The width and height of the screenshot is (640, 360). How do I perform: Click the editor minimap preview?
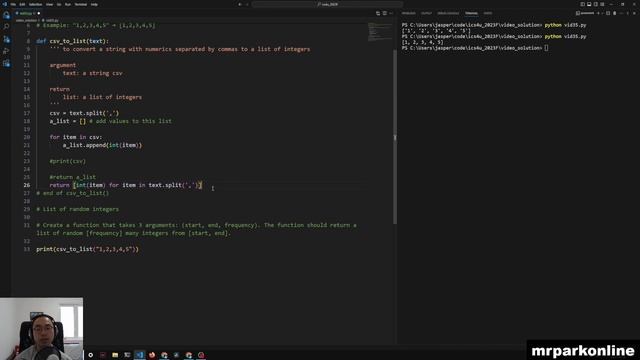tap(380, 32)
